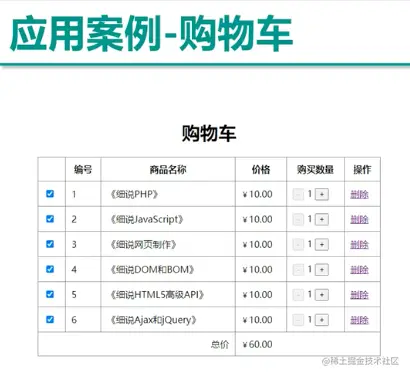Click the 编号 column header
Image resolution: width=410 pixels, height=377 pixels.
83,169
